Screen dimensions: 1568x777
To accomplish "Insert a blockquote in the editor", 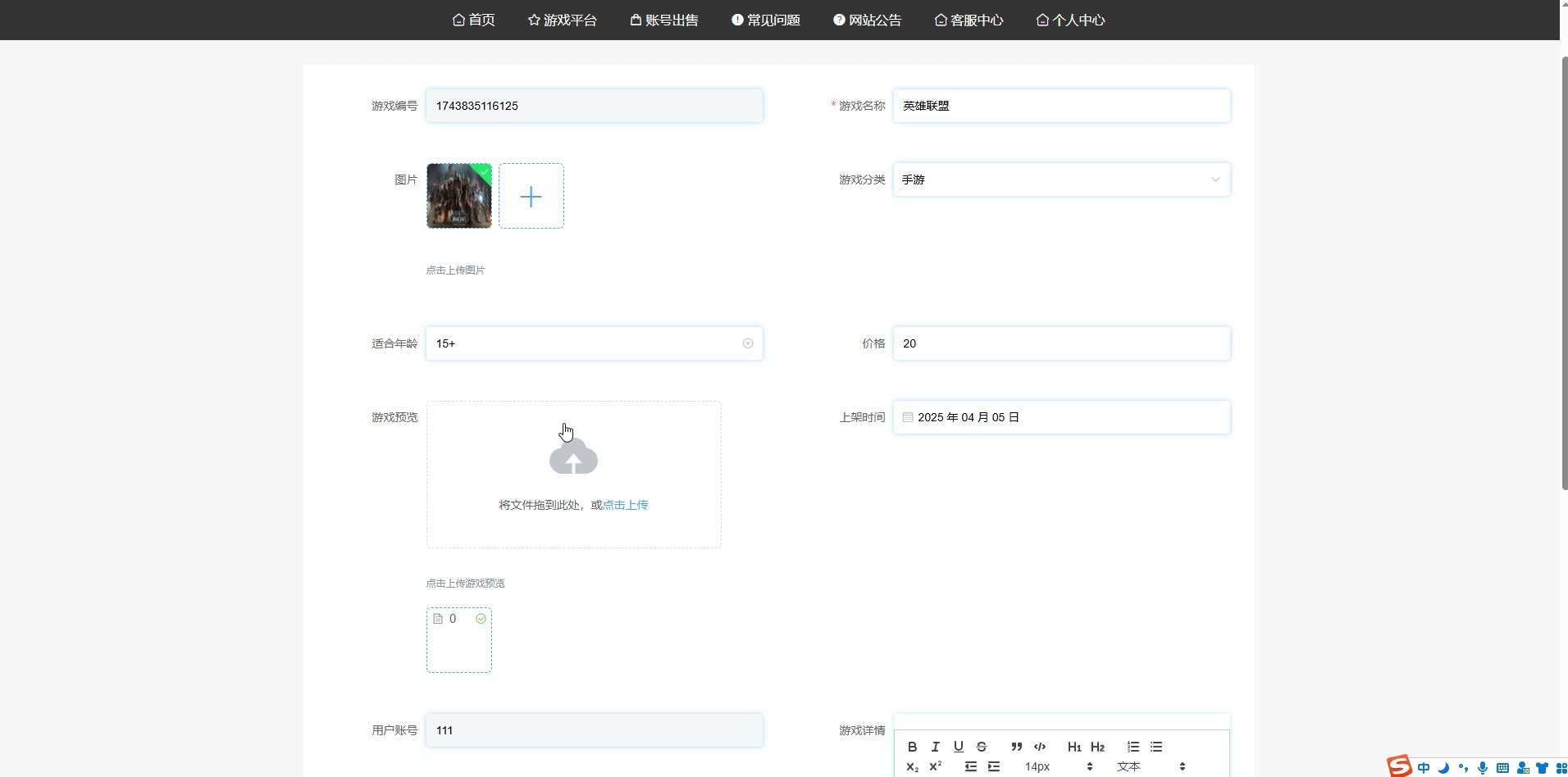I will (x=1016, y=747).
